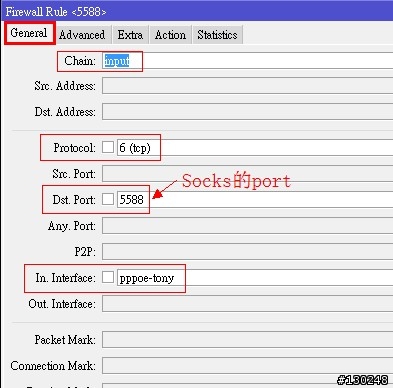Click the Packet Mark field
This screenshot has width=393, height=388.
247,340
